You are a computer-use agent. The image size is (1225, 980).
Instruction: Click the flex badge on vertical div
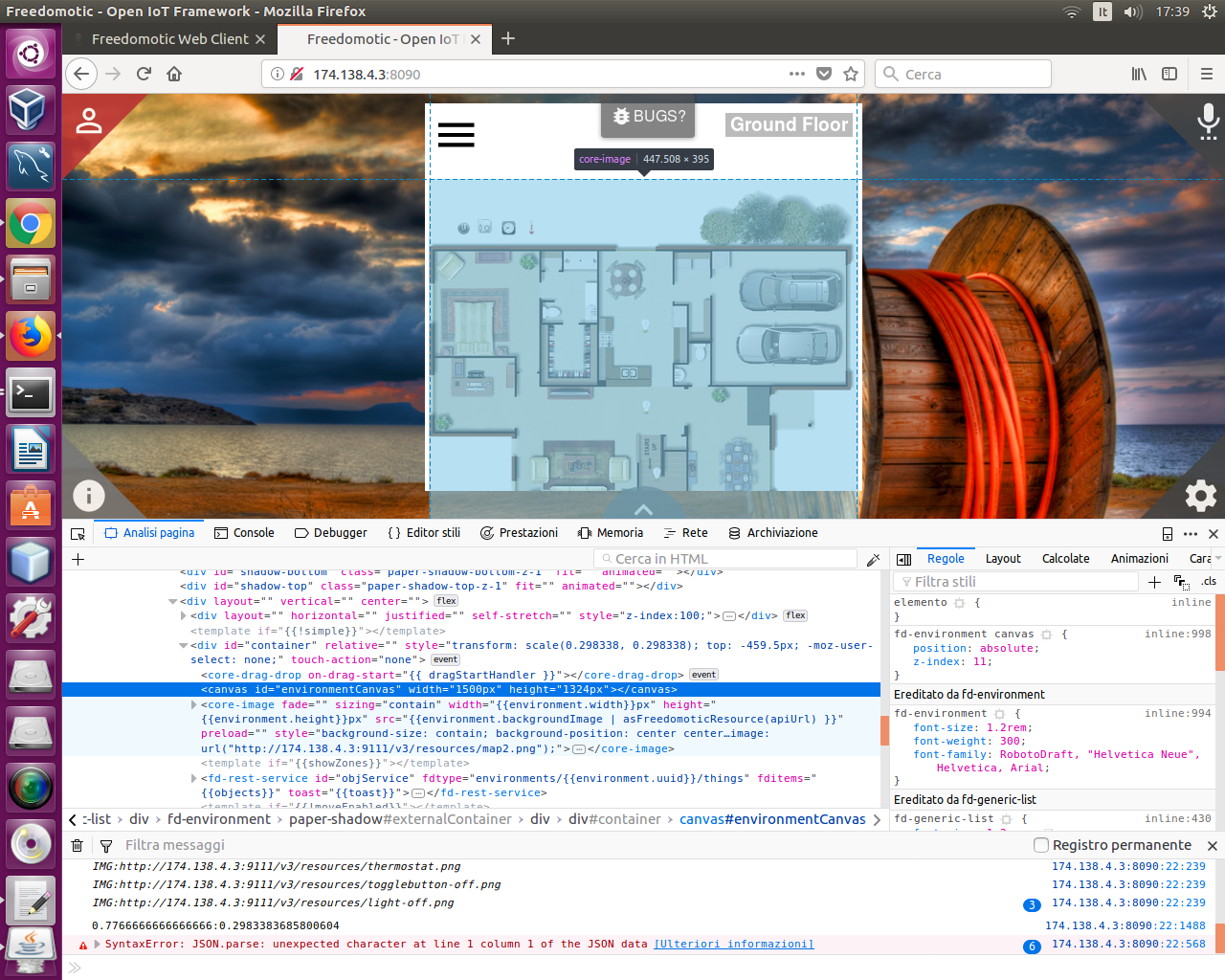(446, 601)
